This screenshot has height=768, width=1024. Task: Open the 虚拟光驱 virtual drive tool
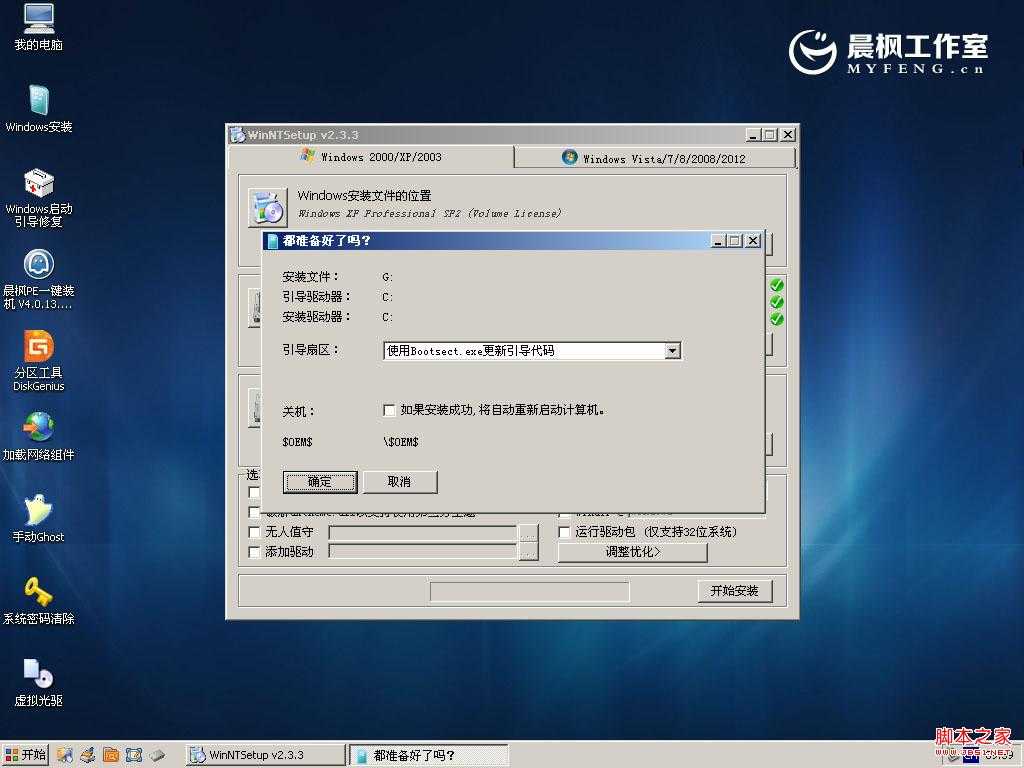(x=38, y=676)
